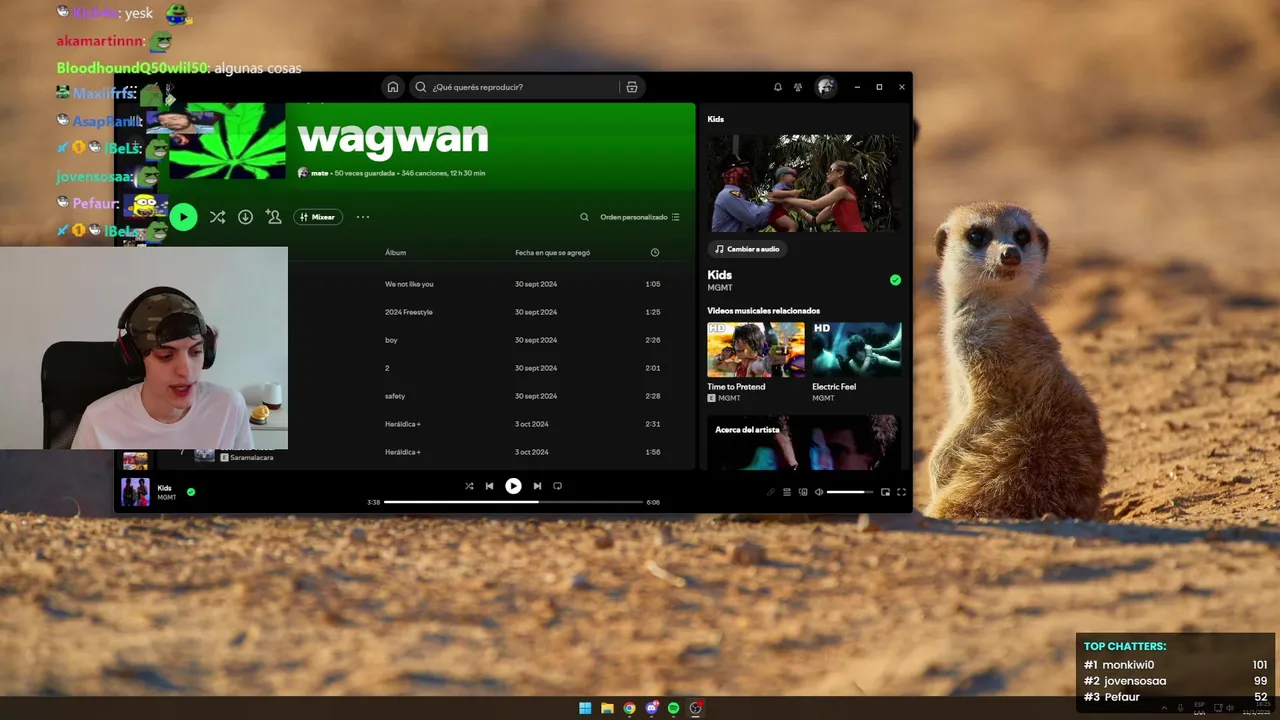Click the wagwan playlist cover image

pyautogui.click(x=226, y=141)
